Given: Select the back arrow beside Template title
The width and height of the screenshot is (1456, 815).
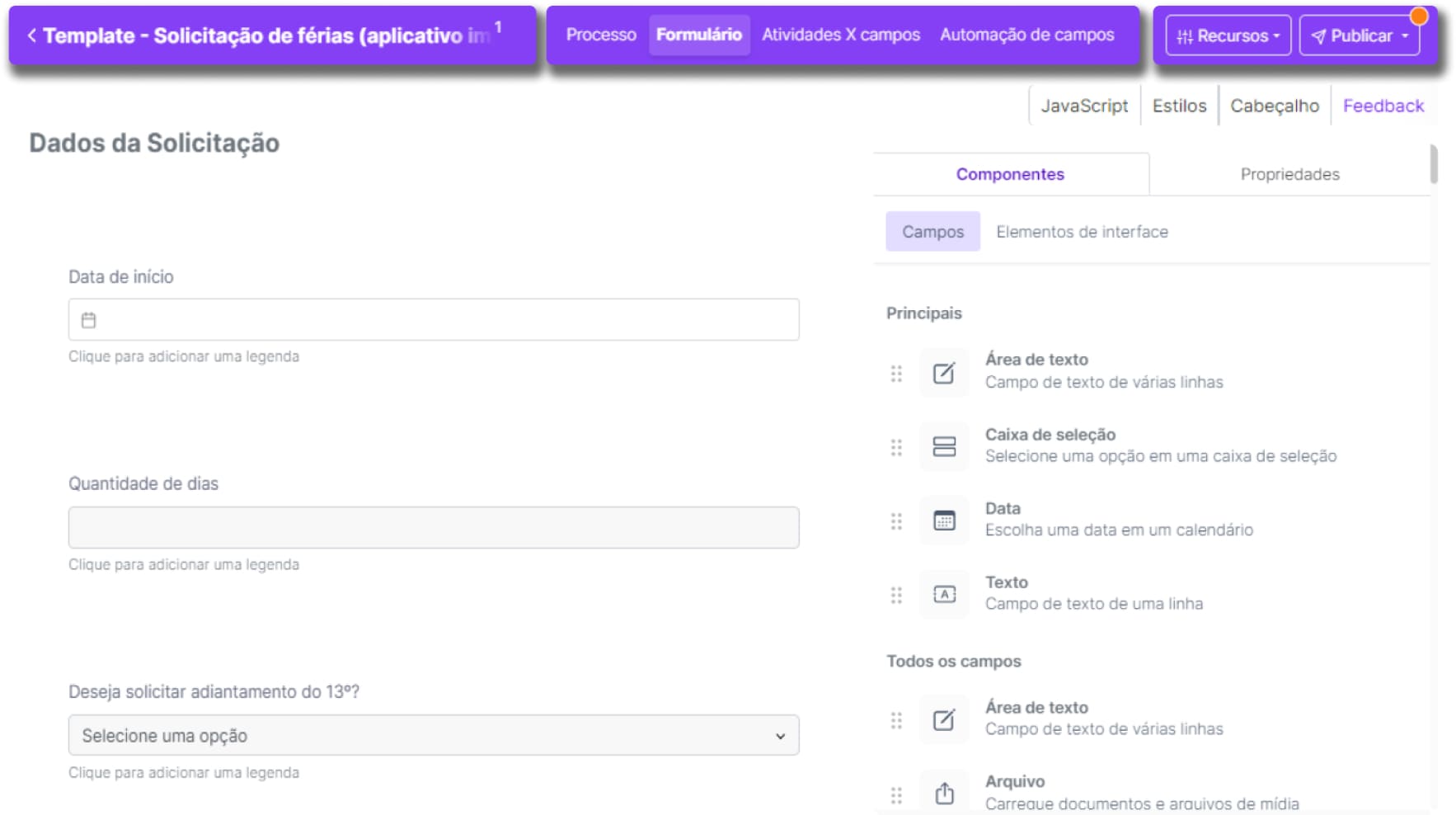Looking at the screenshot, I should tap(31, 35).
